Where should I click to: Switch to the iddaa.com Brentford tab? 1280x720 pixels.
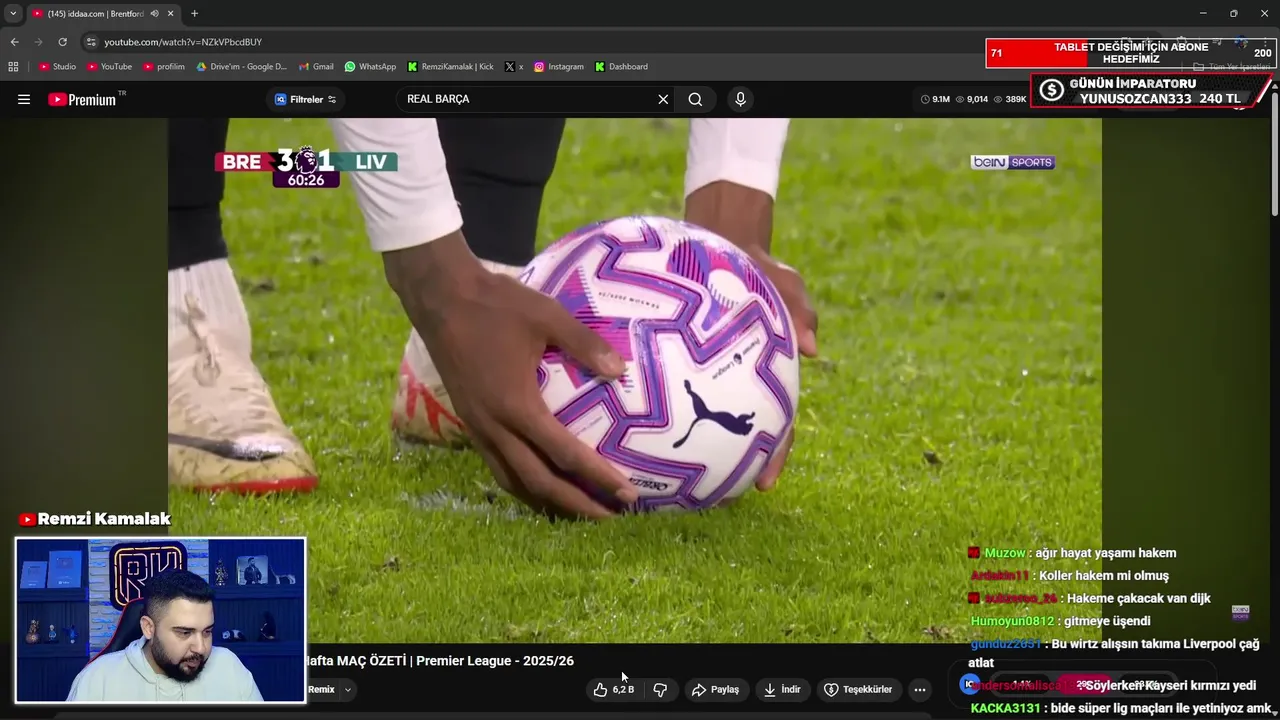tap(95, 13)
